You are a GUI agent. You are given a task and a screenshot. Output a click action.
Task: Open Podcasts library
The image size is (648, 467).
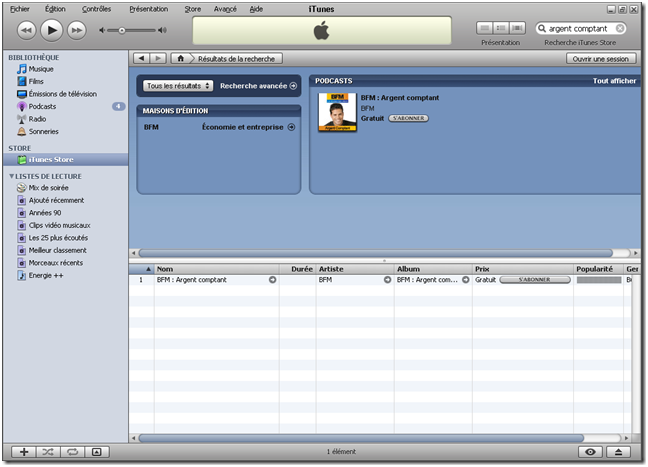pos(42,106)
